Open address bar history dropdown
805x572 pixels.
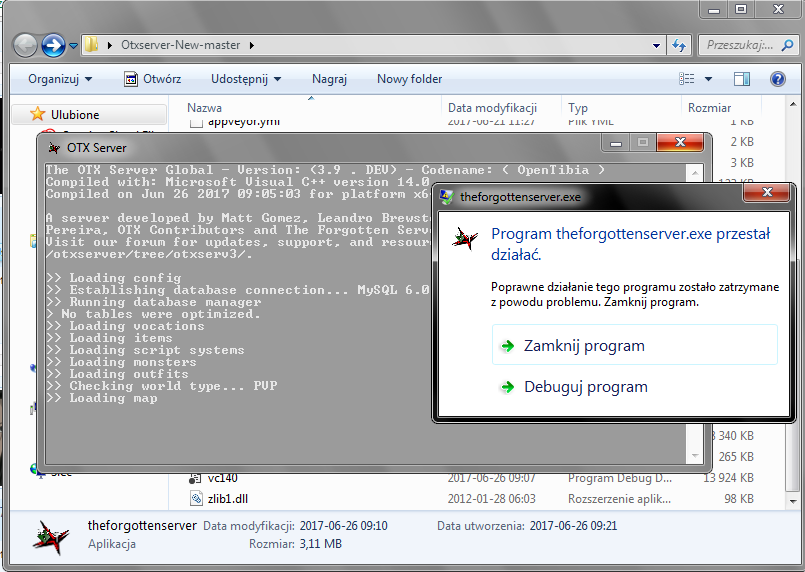click(x=656, y=46)
